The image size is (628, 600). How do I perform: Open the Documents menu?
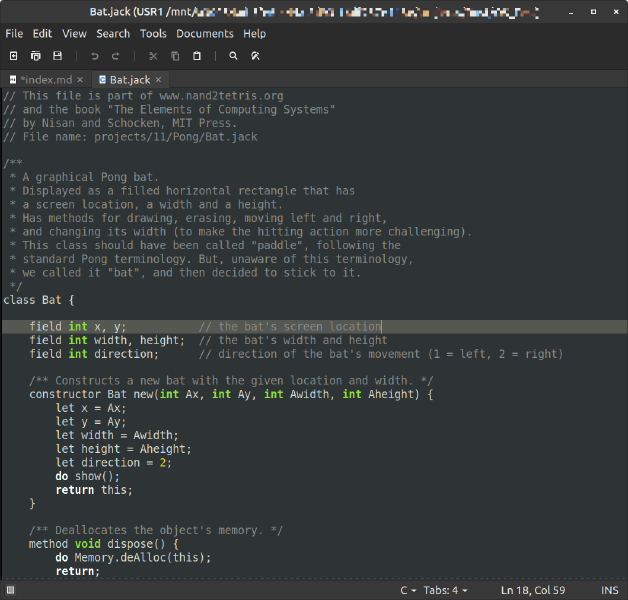(205, 34)
